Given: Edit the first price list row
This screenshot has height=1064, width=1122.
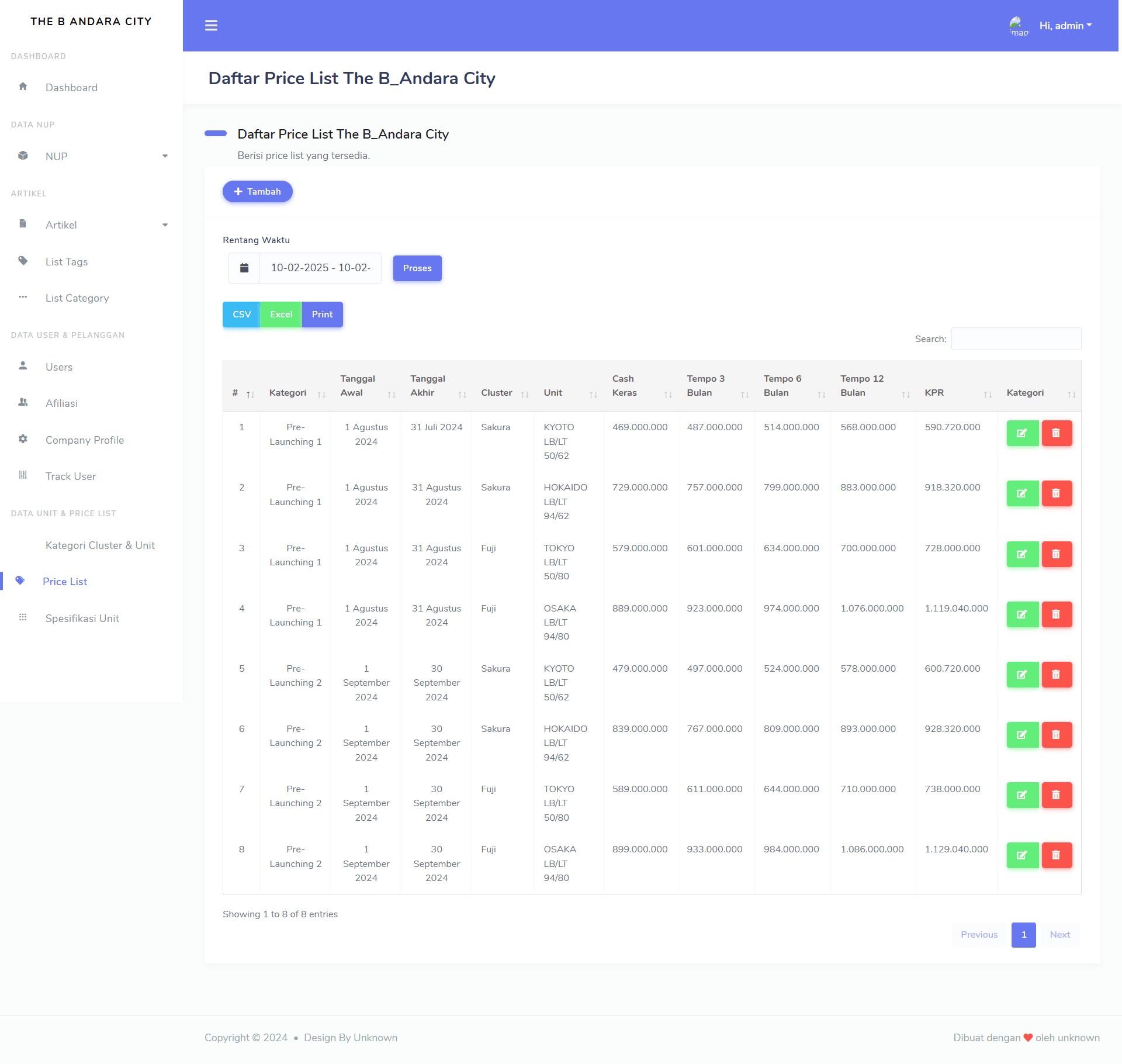Looking at the screenshot, I should [1022, 433].
